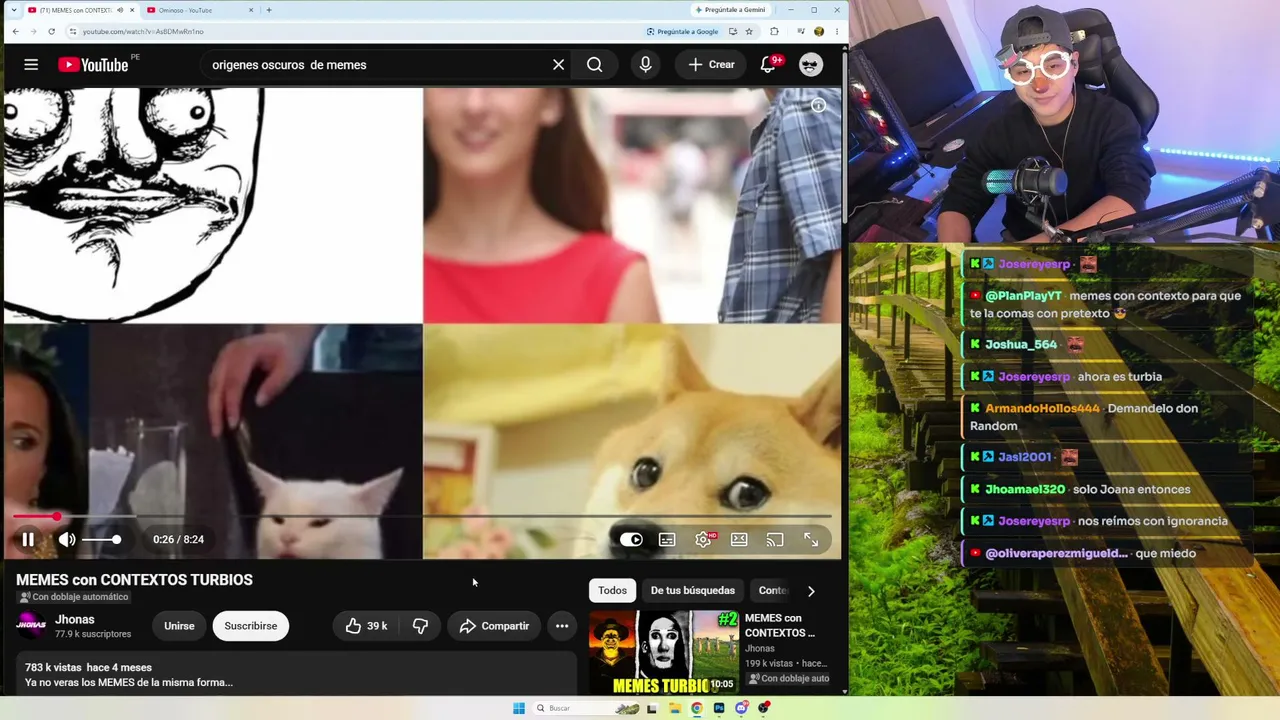Mute the video with the speaker icon
The width and height of the screenshot is (1280, 720).
coord(67,540)
